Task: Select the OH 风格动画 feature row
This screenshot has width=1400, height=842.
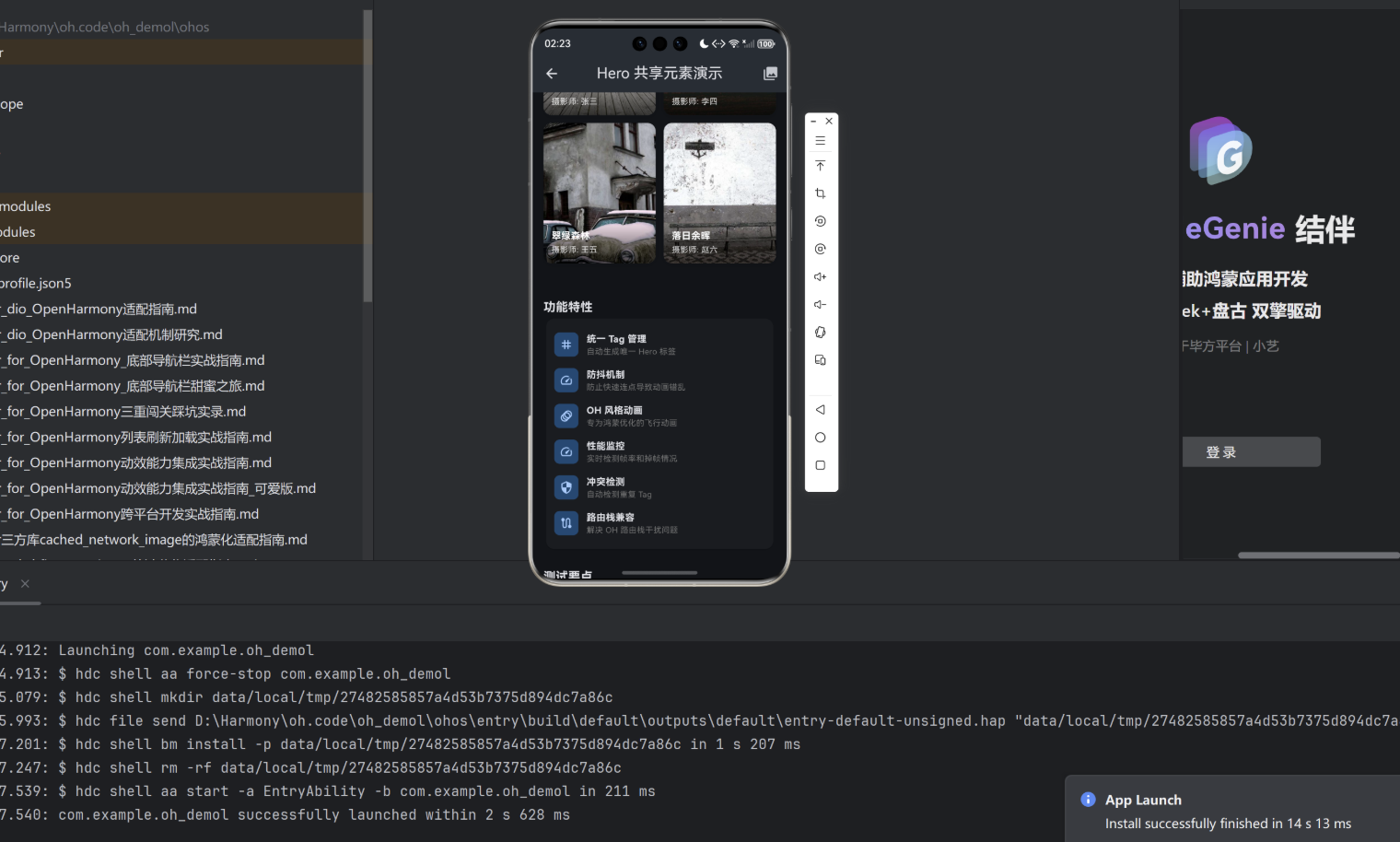Action: [659, 416]
